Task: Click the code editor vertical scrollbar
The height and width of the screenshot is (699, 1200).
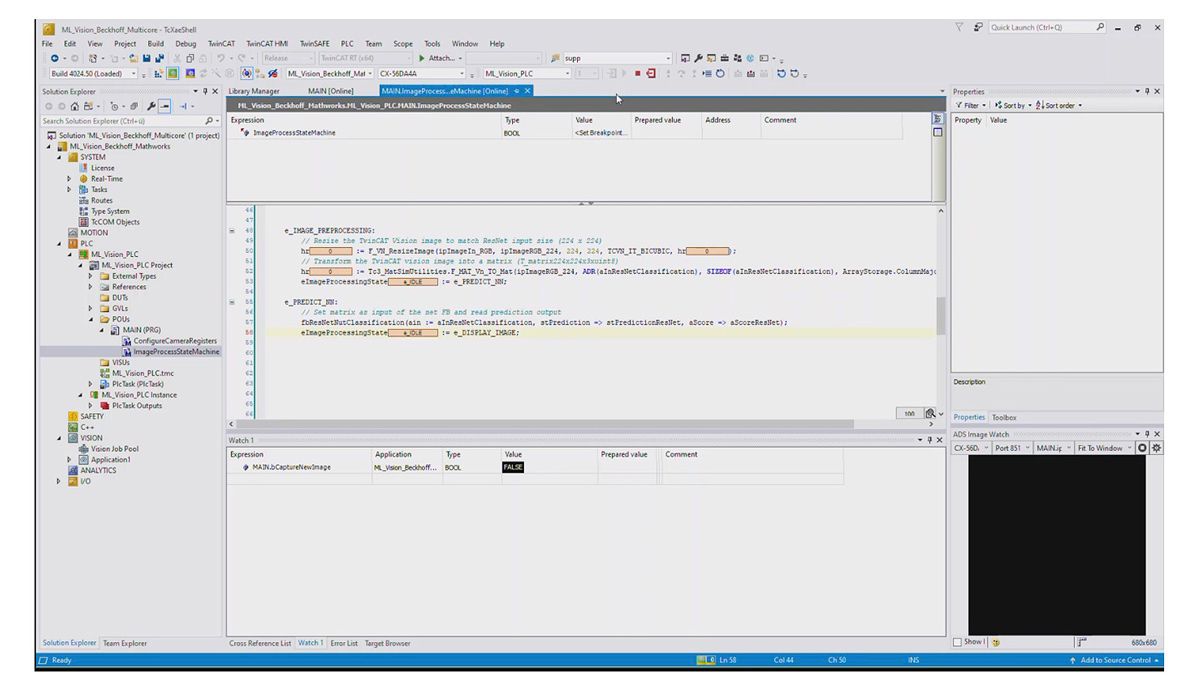Action: (941, 314)
